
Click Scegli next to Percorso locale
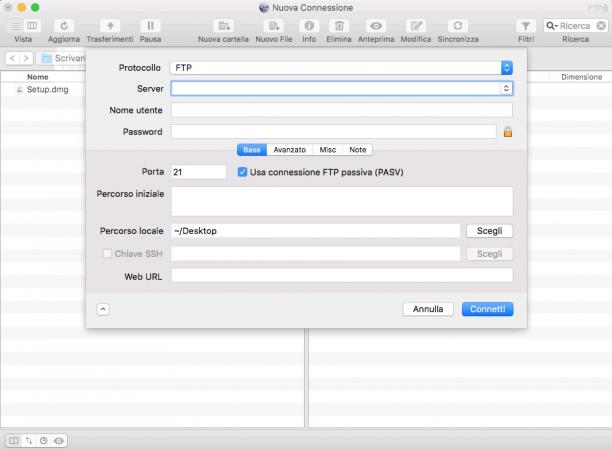489,231
